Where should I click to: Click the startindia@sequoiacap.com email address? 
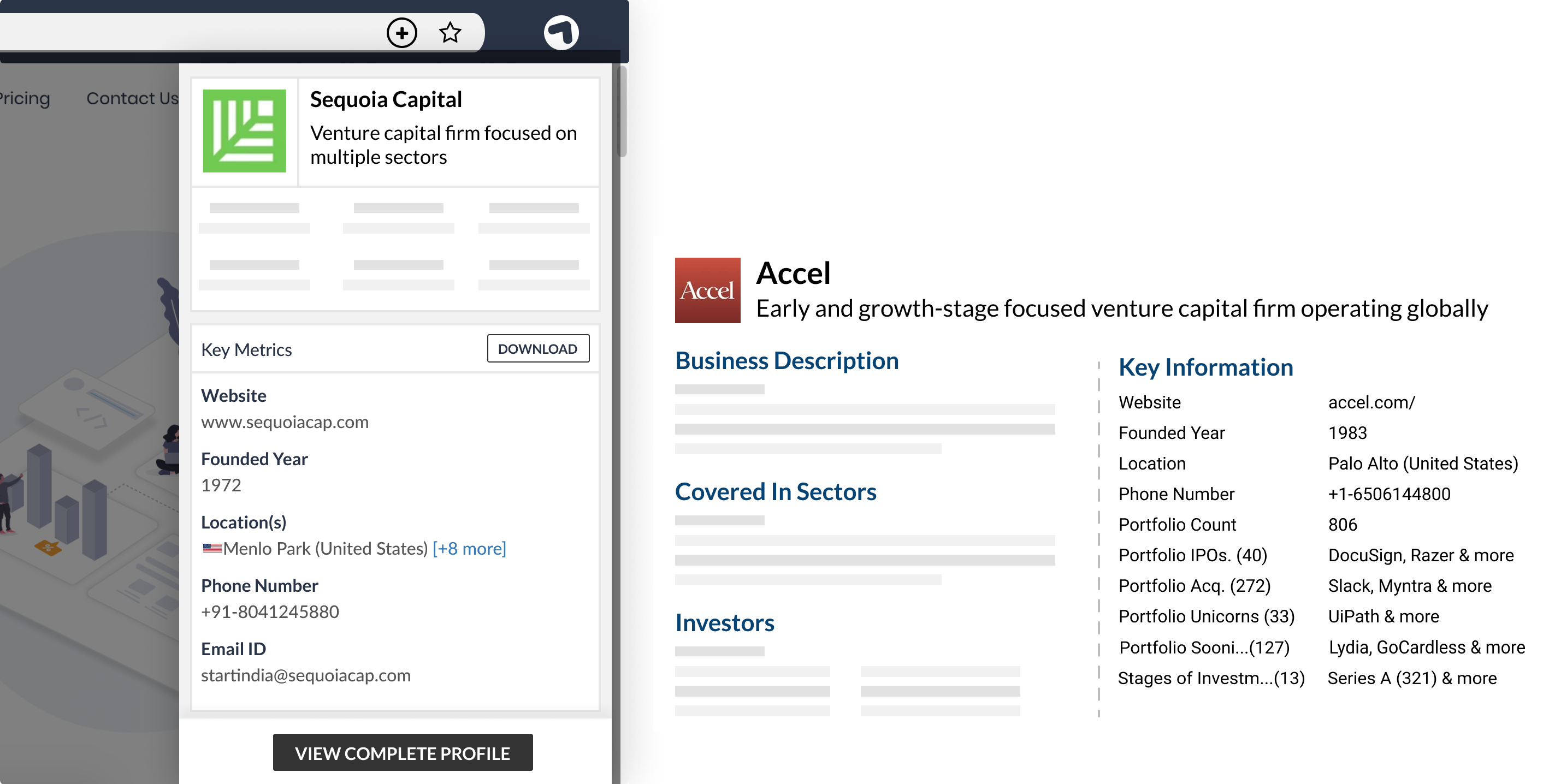305,675
